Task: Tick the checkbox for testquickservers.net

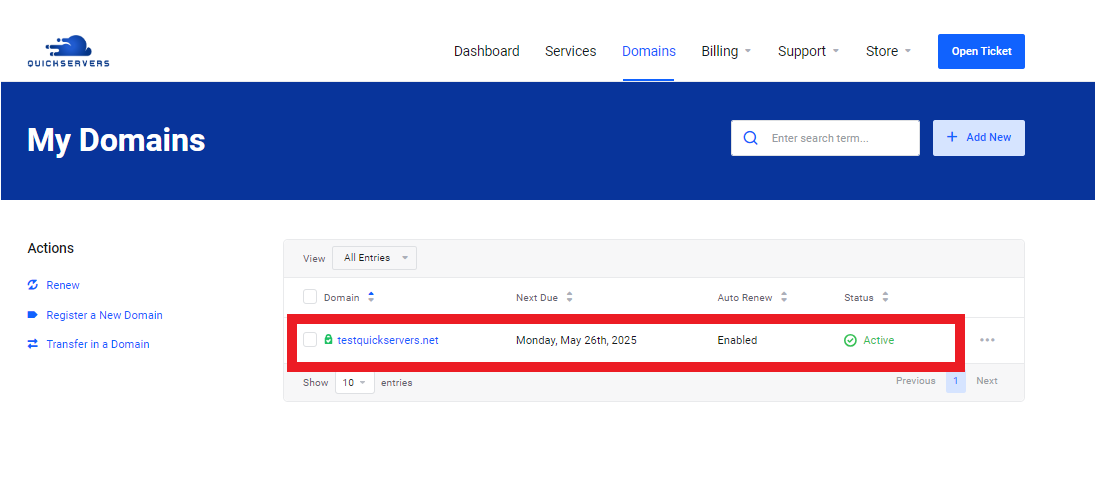Action: pos(310,340)
